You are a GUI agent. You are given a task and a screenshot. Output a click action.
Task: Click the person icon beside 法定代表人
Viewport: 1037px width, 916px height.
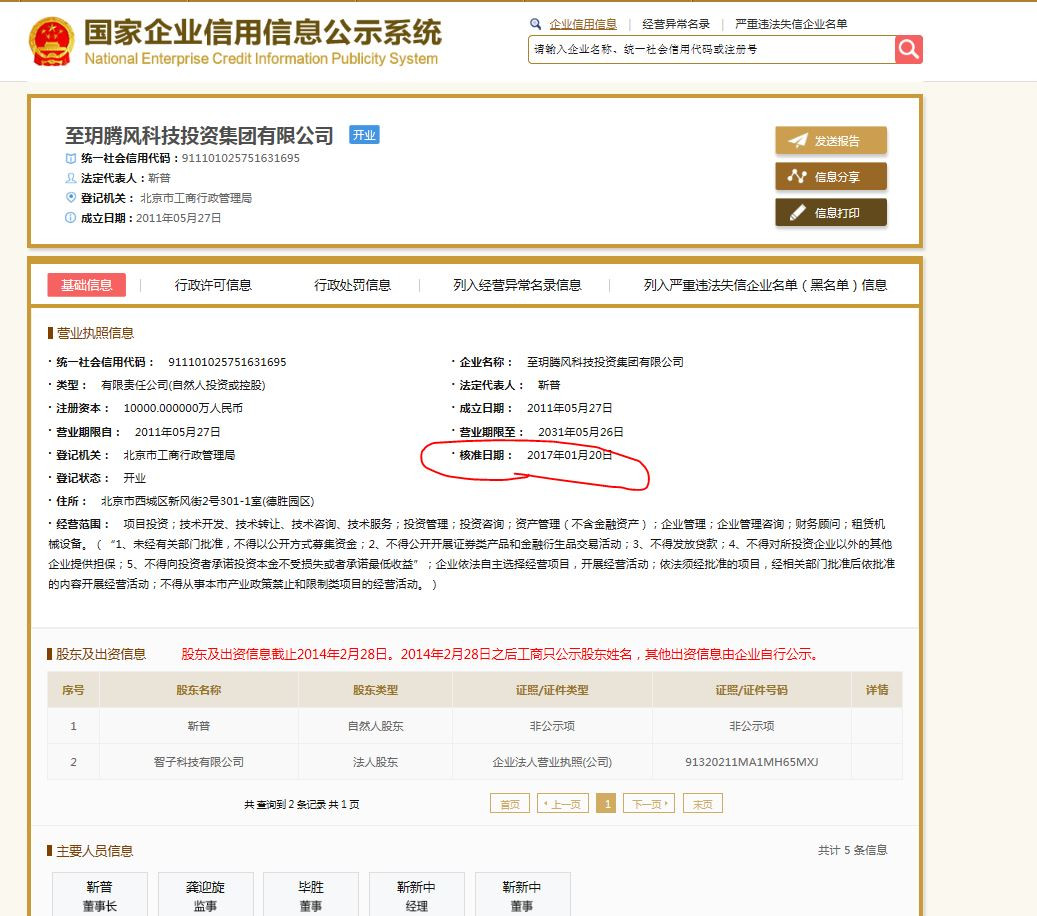click(71, 178)
